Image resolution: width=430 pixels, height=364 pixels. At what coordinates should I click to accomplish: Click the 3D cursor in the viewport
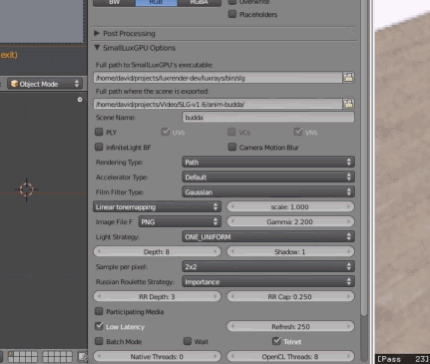coord(26,189)
